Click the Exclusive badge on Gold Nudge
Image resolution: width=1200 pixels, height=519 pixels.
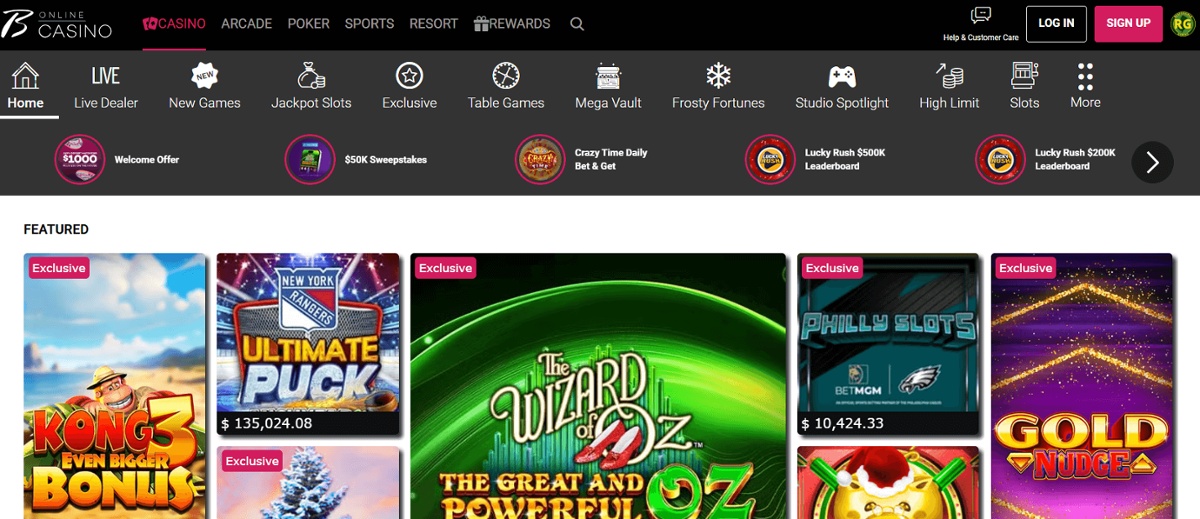[1026, 268]
